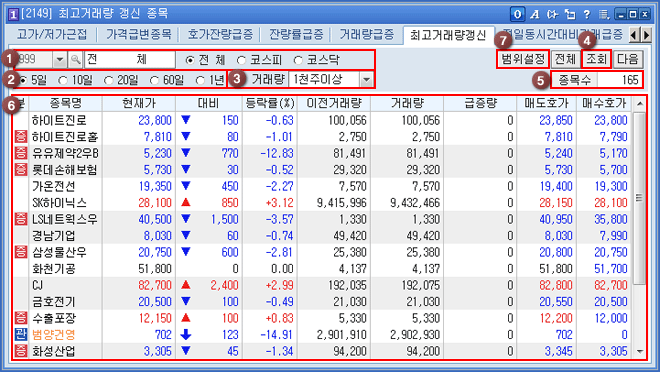Switch to the 가격급변종목 tab
660x372 pixels.
click(x=138, y=35)
